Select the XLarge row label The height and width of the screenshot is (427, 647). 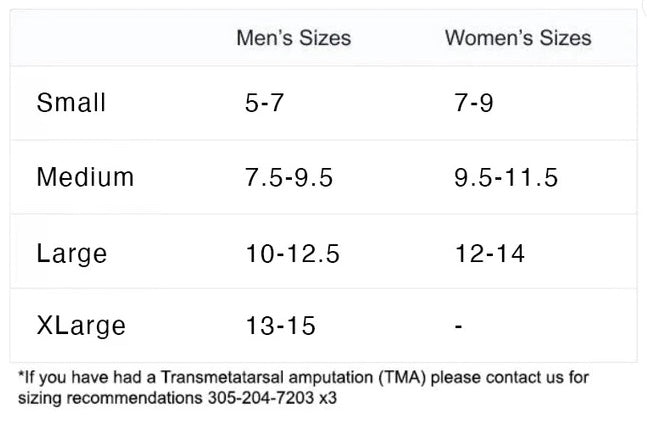81,326
